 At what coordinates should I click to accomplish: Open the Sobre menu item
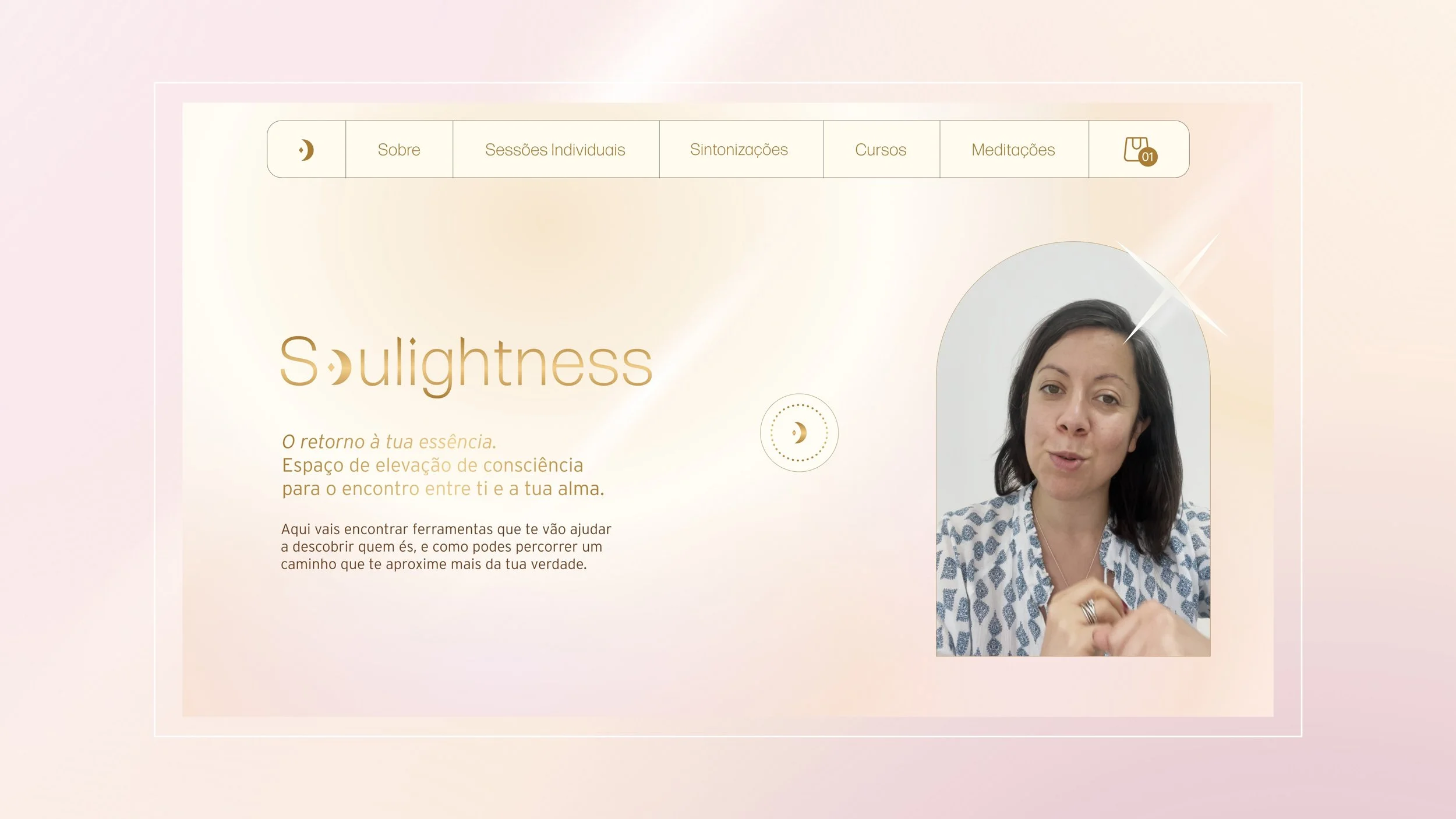pos(399,150)
